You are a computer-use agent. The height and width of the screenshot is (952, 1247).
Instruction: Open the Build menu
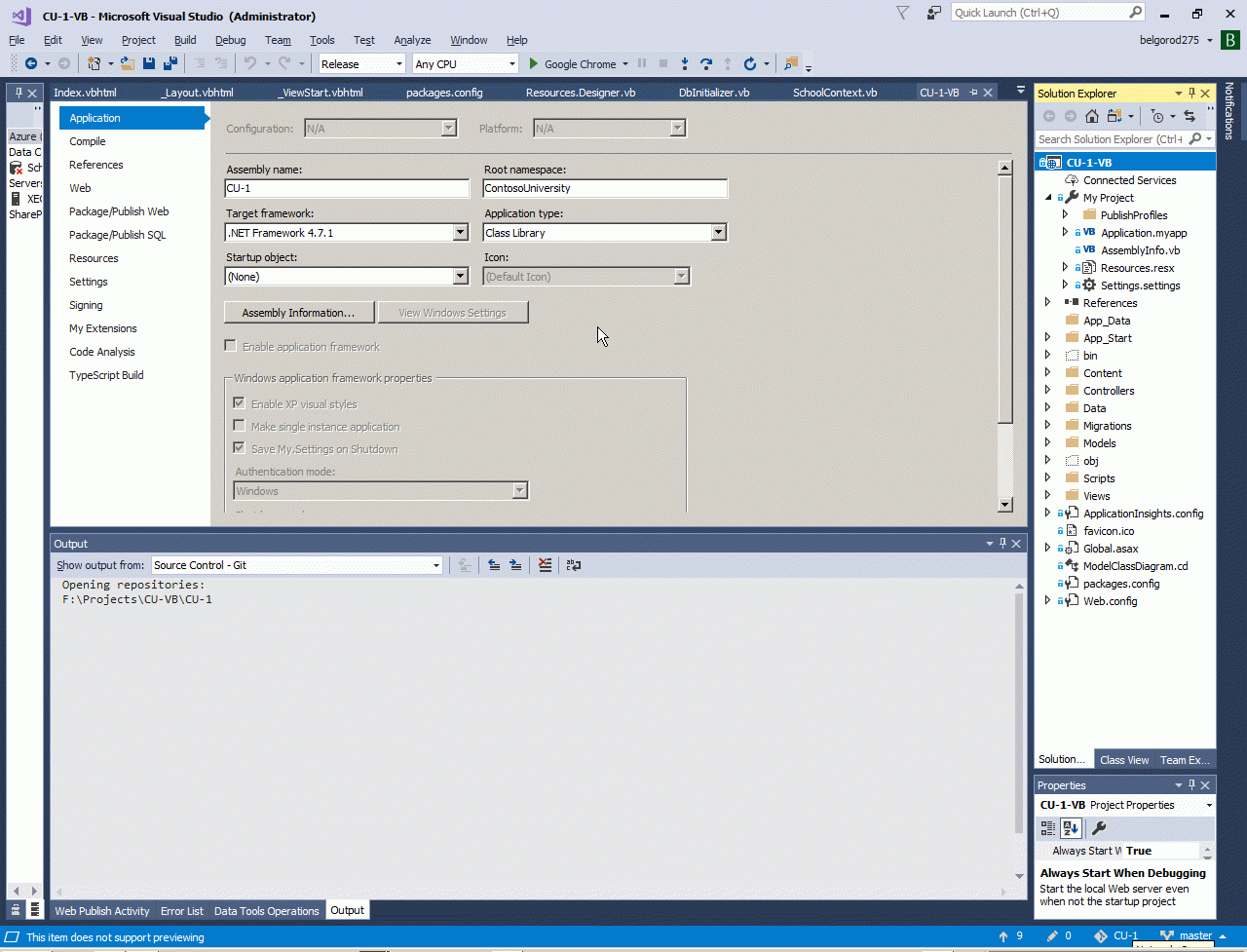click(185, 40)
